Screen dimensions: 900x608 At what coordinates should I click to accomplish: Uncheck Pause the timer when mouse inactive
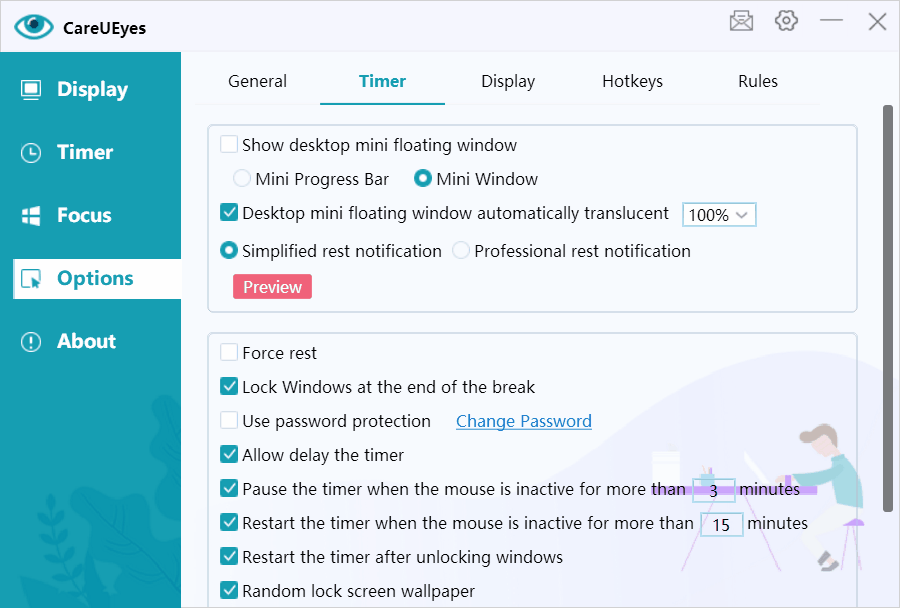tap(229, 488)
